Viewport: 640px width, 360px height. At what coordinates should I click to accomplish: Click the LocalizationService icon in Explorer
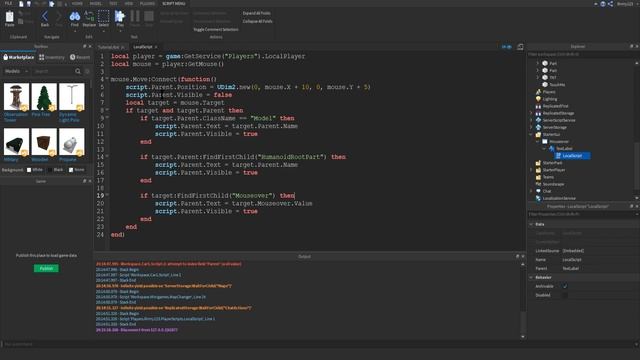coord(538,198)
